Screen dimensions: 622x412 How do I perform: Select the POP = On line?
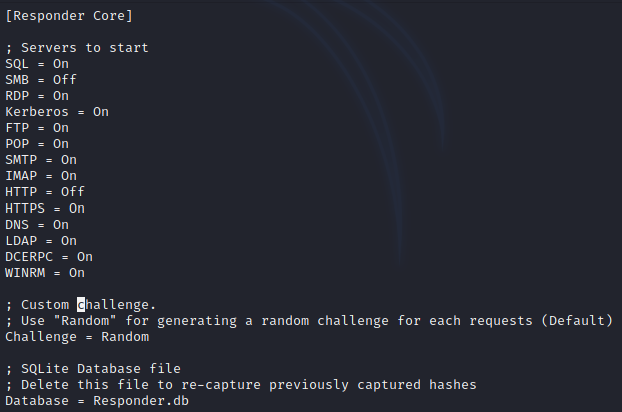[37, 144]
